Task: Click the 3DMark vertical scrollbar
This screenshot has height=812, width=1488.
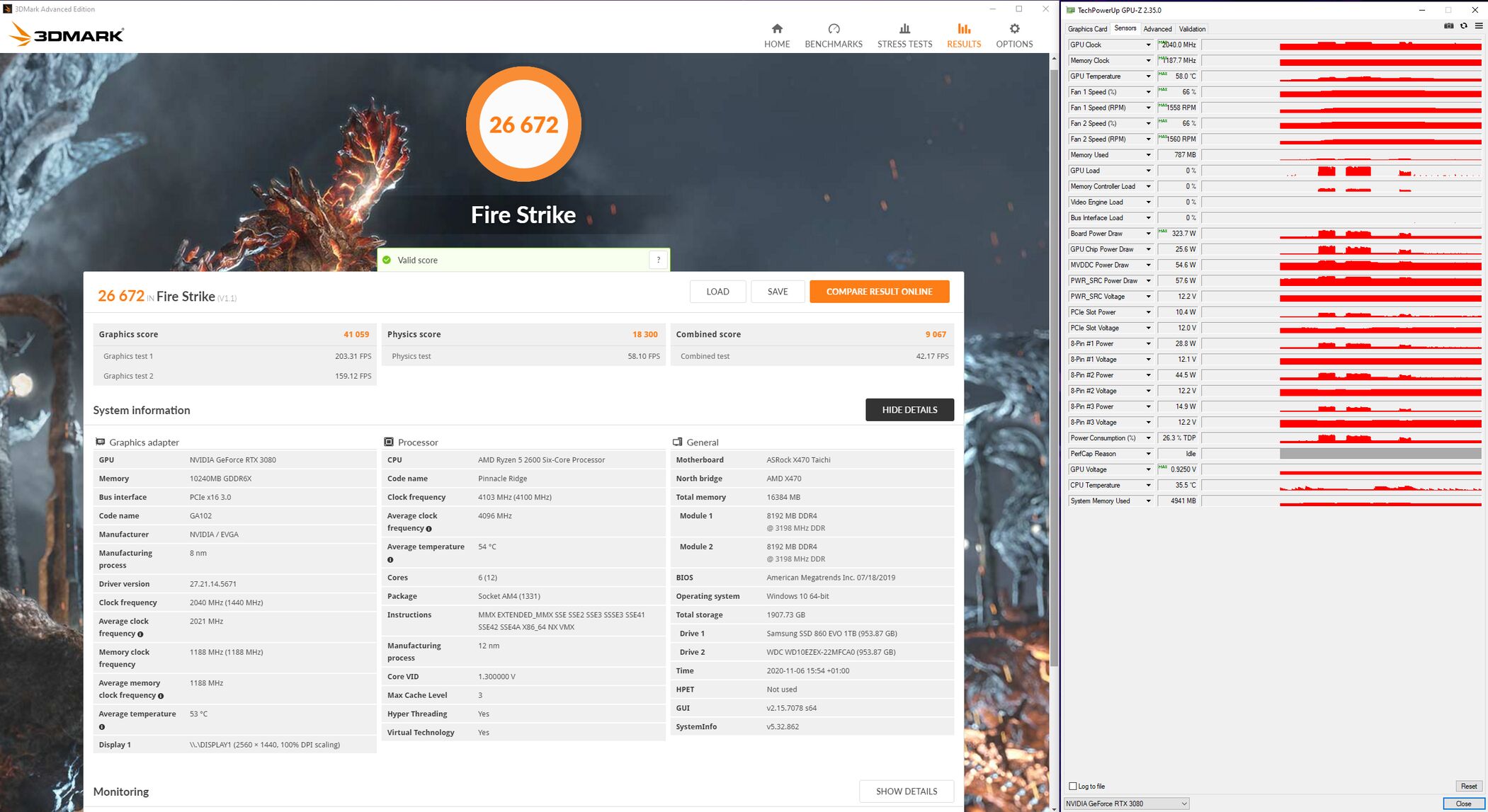Action: click(x=1054, y=354)
